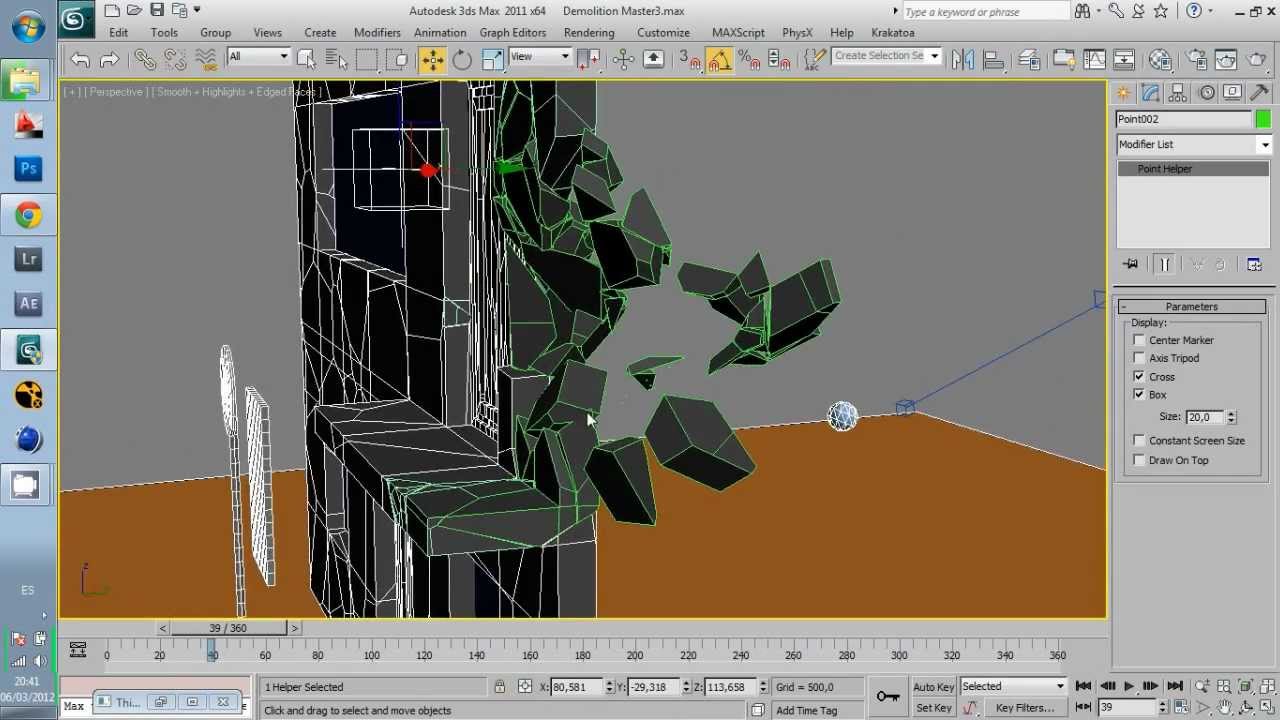Enable the Center Marker checkbox

click(1139, 340)
